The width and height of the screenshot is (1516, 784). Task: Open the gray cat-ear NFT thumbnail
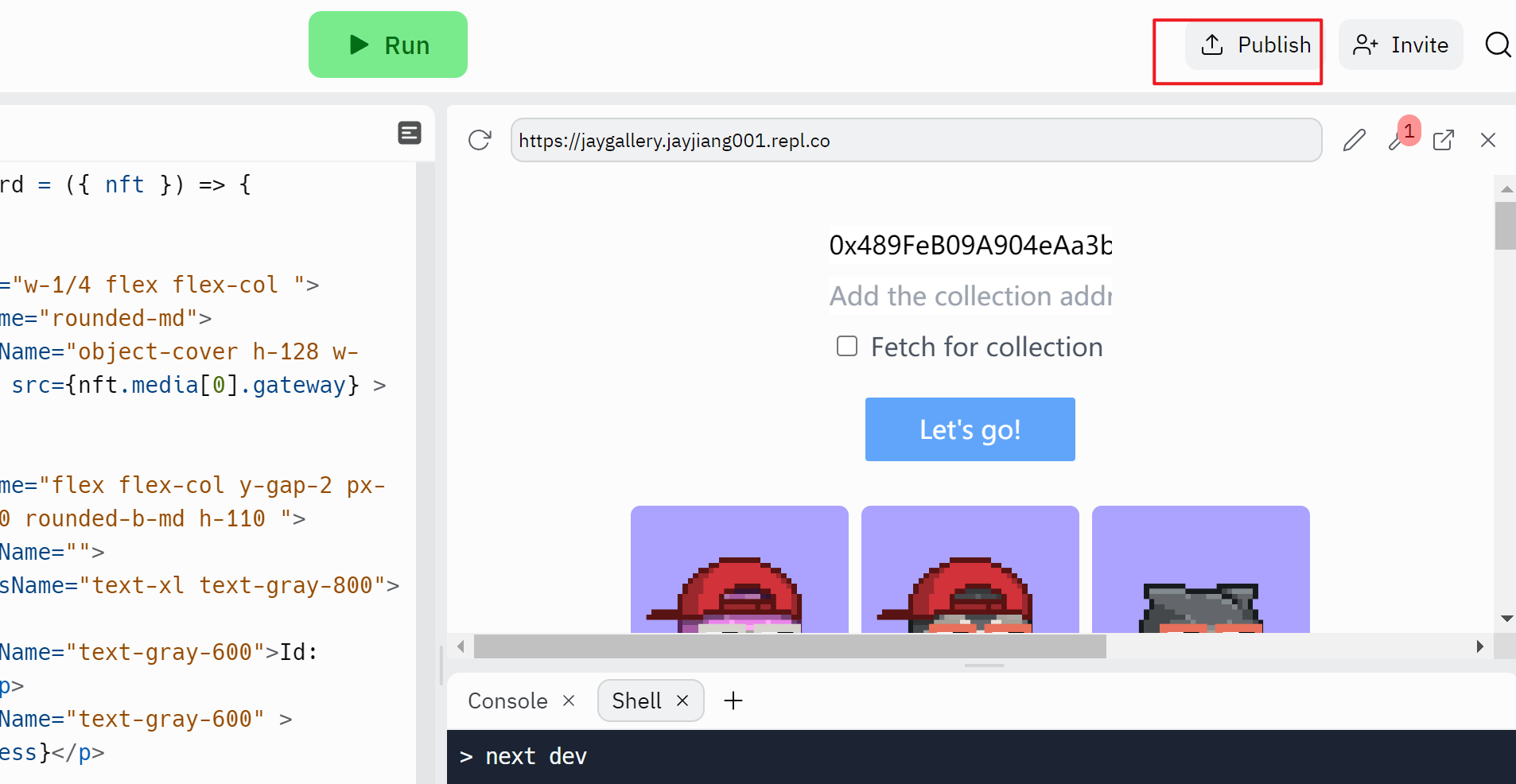(x=1201, y=569)
